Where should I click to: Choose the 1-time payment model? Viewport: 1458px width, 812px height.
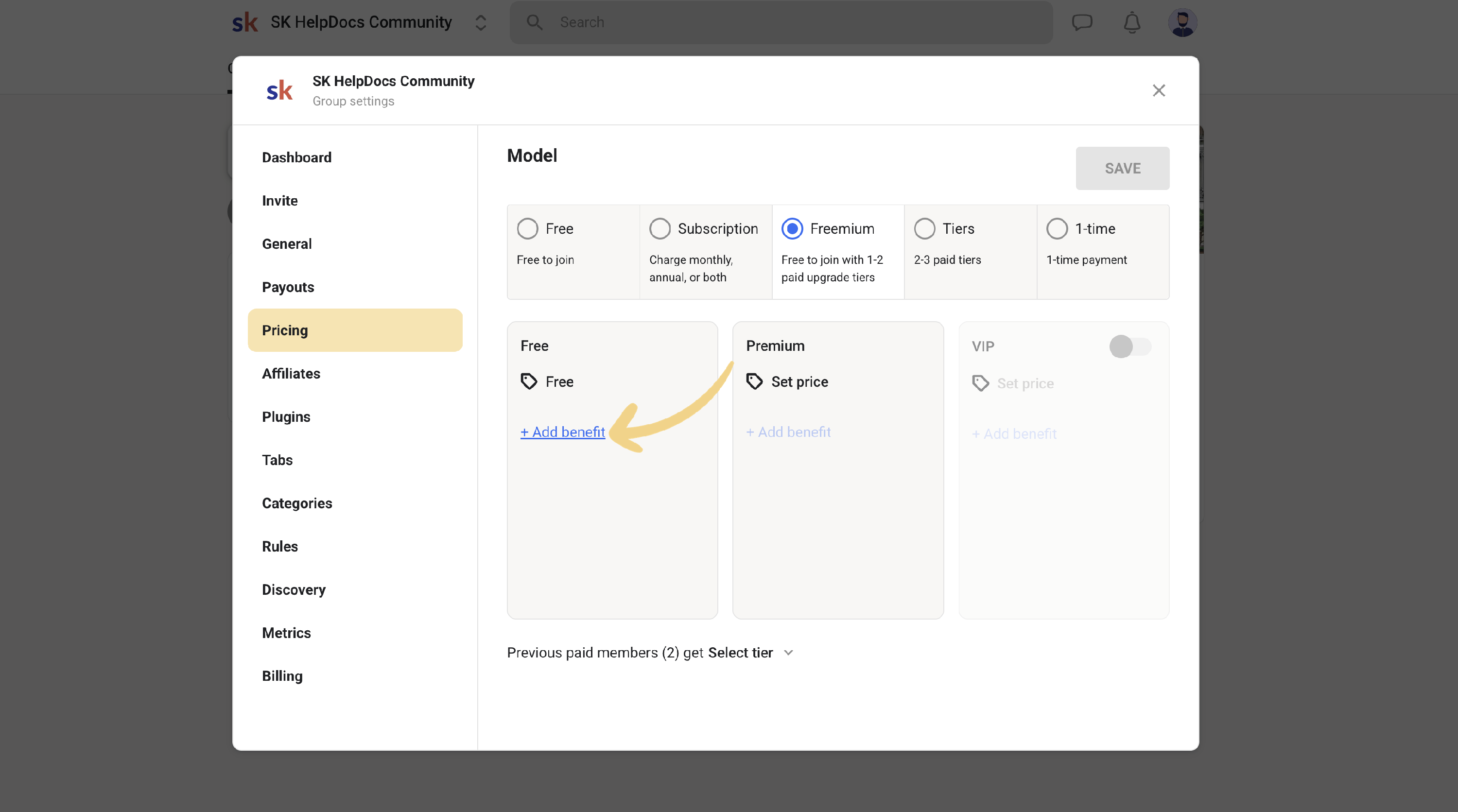[x=1057, y=228]
